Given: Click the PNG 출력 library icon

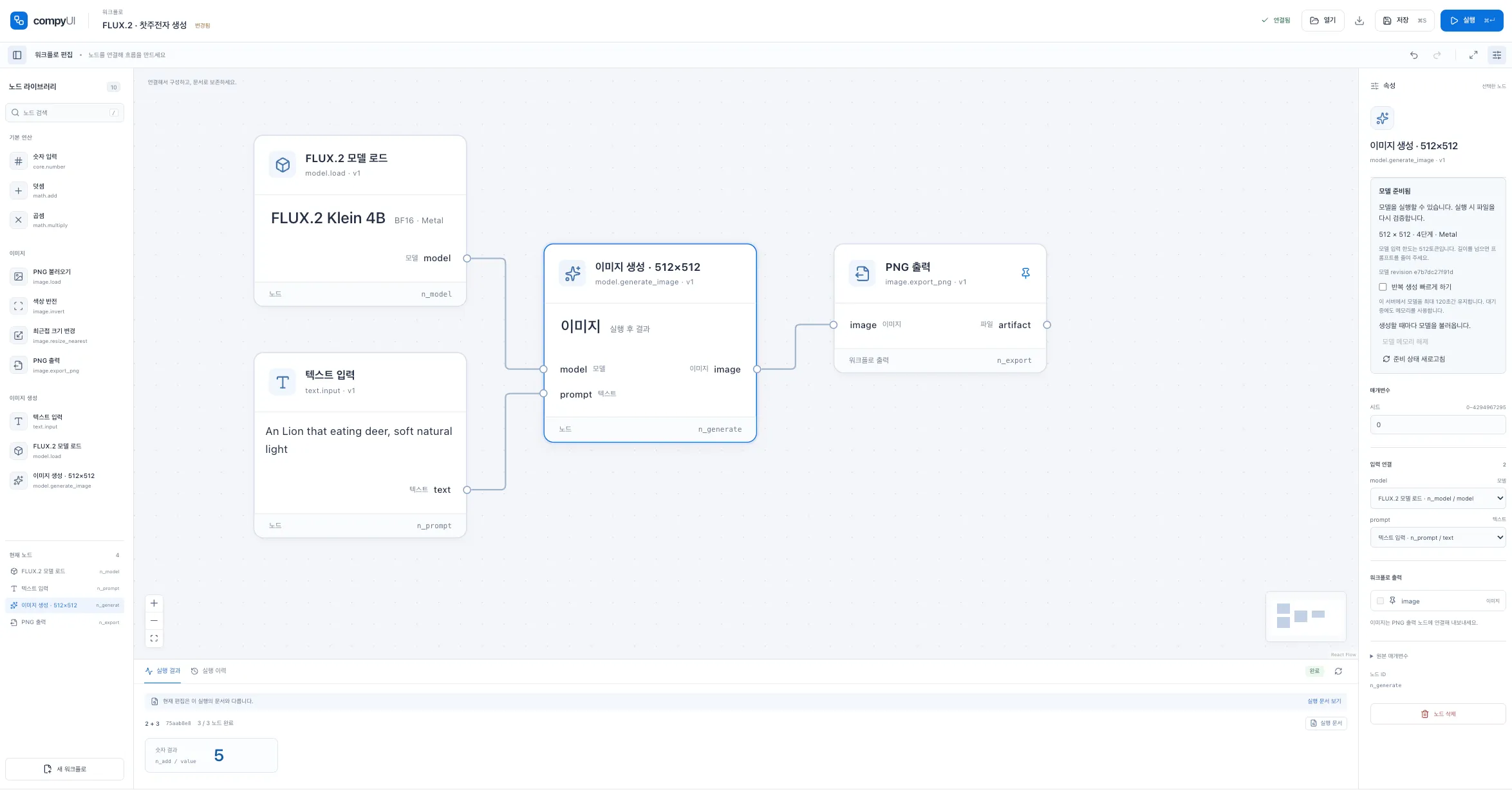Looking at the screenshot, I should coord(19,365).
